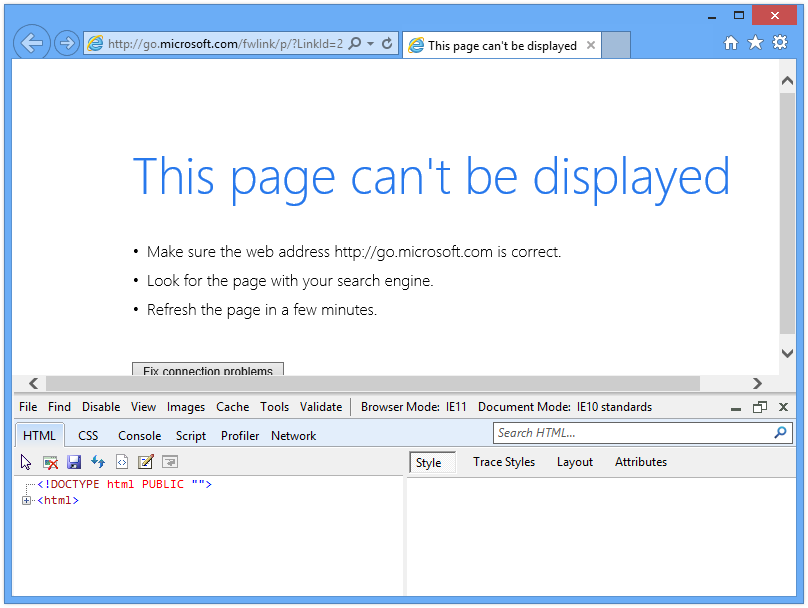Click the Search HTML magnifier icon
This screenshot has width=808, height=608.
coord(780,433)
